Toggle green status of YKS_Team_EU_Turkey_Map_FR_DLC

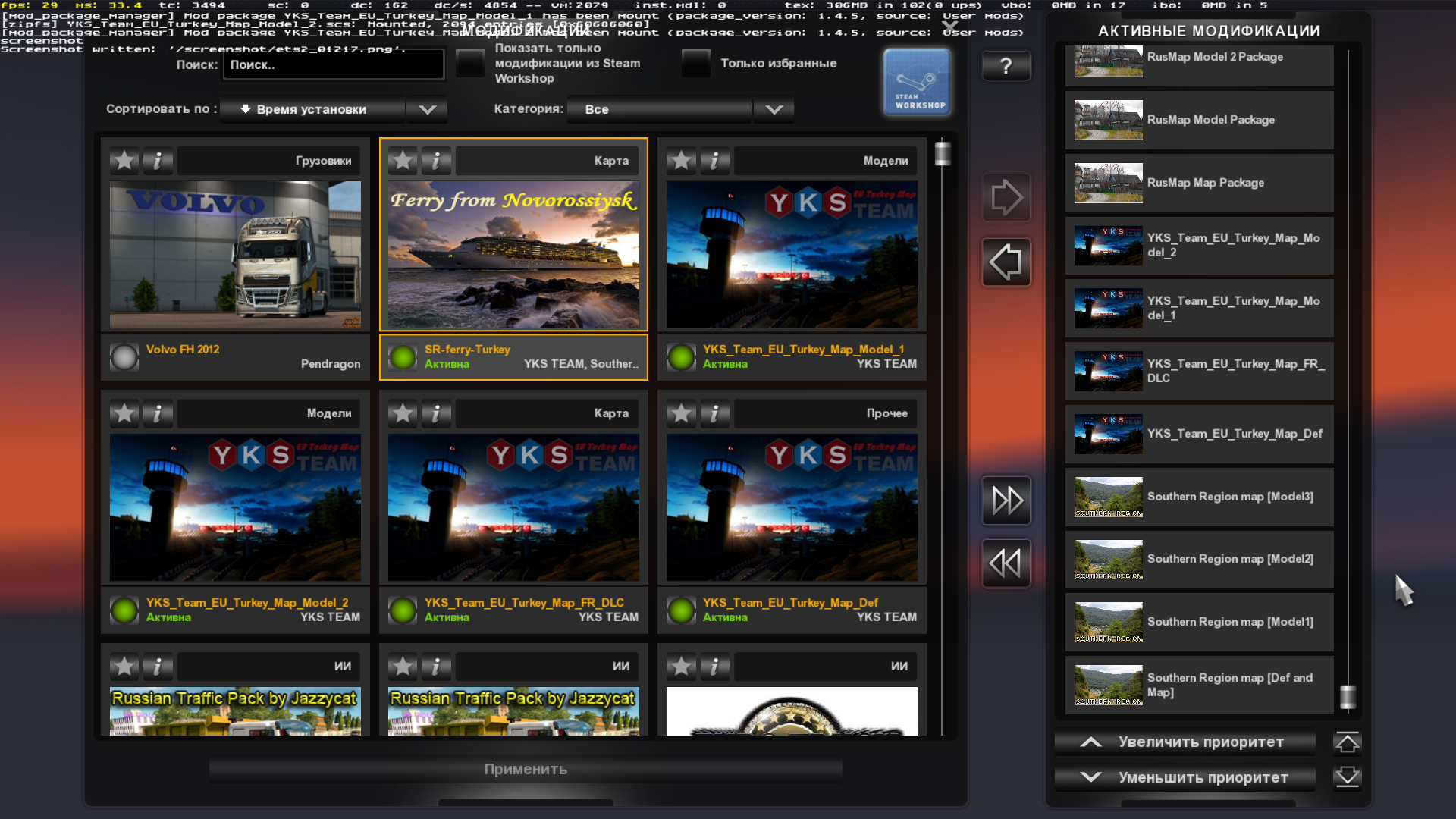tap(403, 610)
